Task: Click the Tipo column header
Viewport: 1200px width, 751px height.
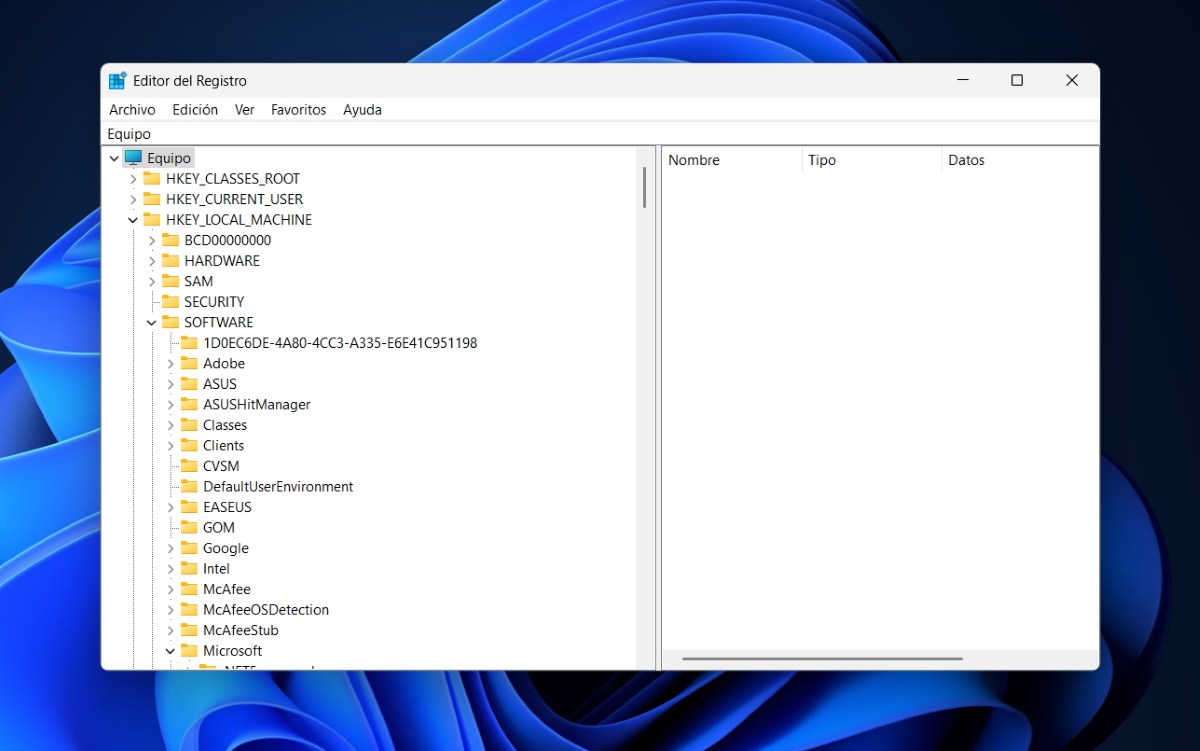Action: (x=872, y=160)
